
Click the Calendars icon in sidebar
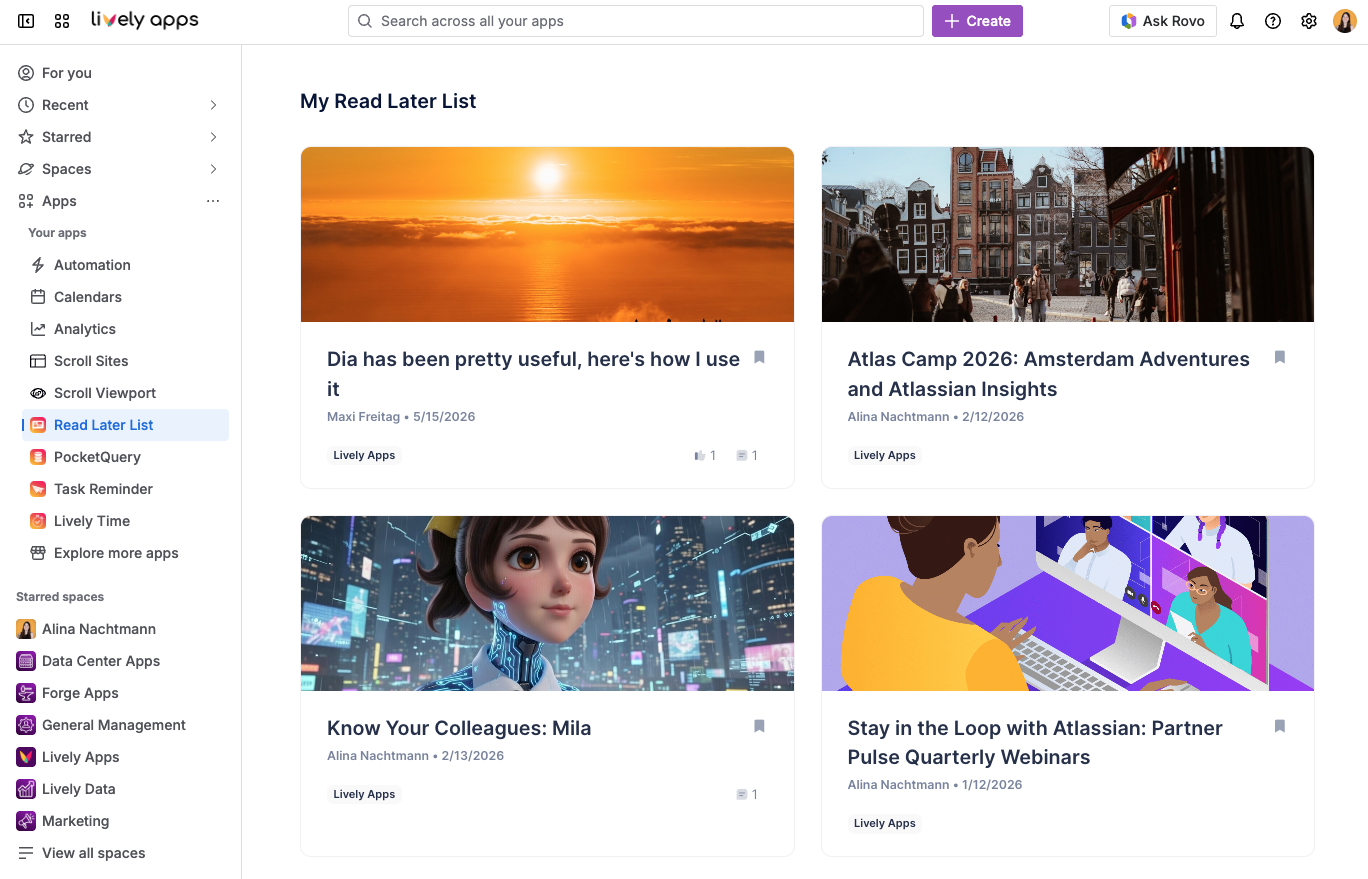[38, 297]
